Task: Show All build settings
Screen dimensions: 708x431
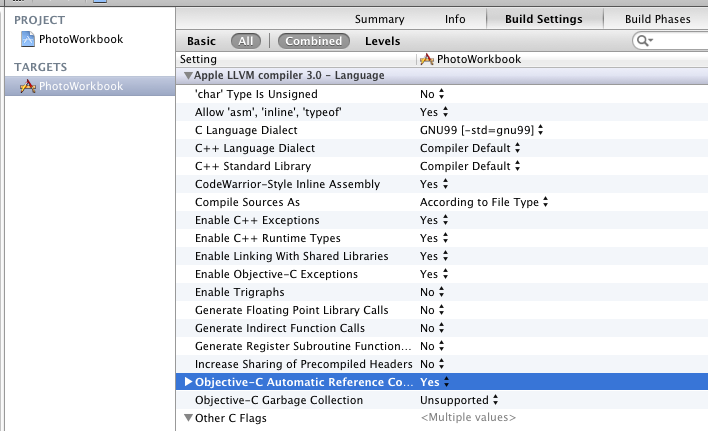Action: 246,41
